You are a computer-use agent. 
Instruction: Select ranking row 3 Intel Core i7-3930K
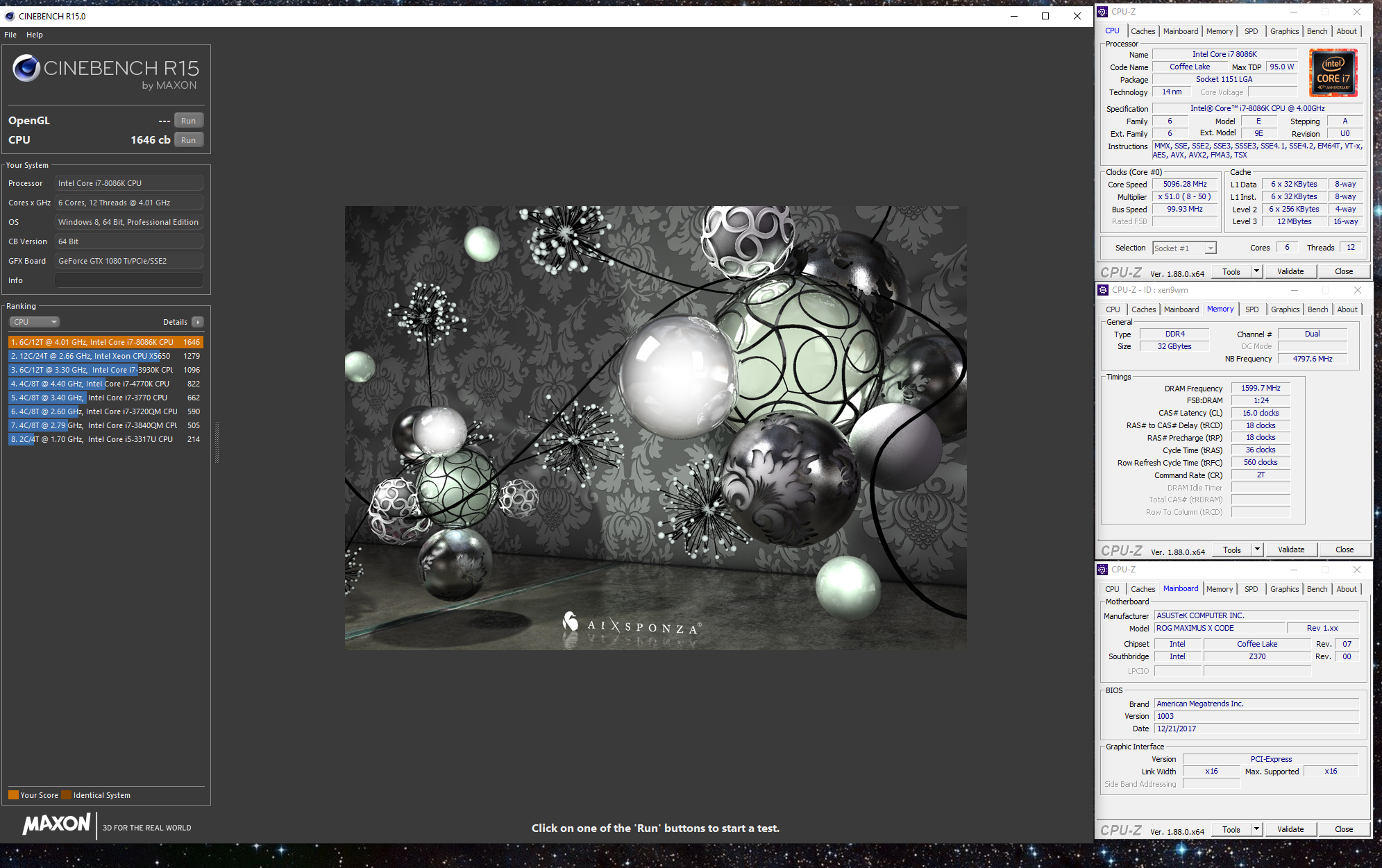106,370
